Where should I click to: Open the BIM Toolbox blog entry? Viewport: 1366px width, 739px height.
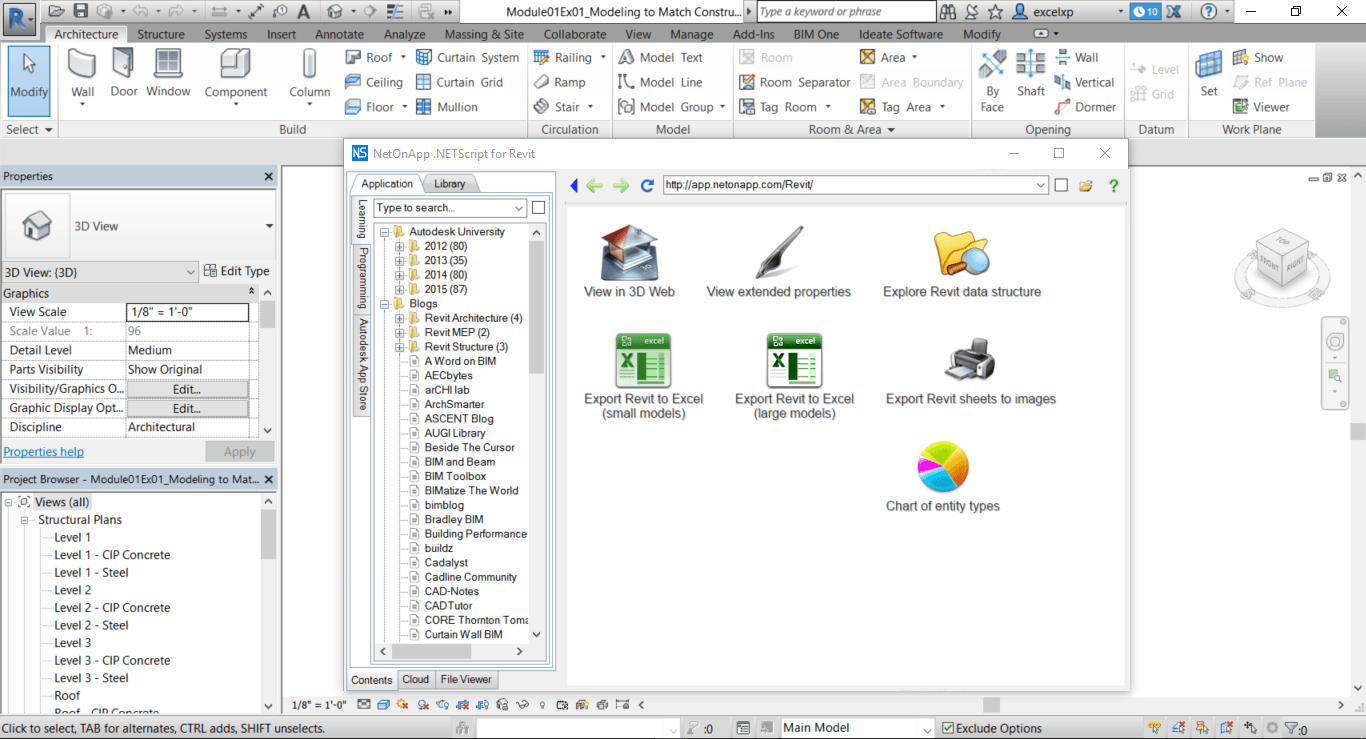pos(455,476)
